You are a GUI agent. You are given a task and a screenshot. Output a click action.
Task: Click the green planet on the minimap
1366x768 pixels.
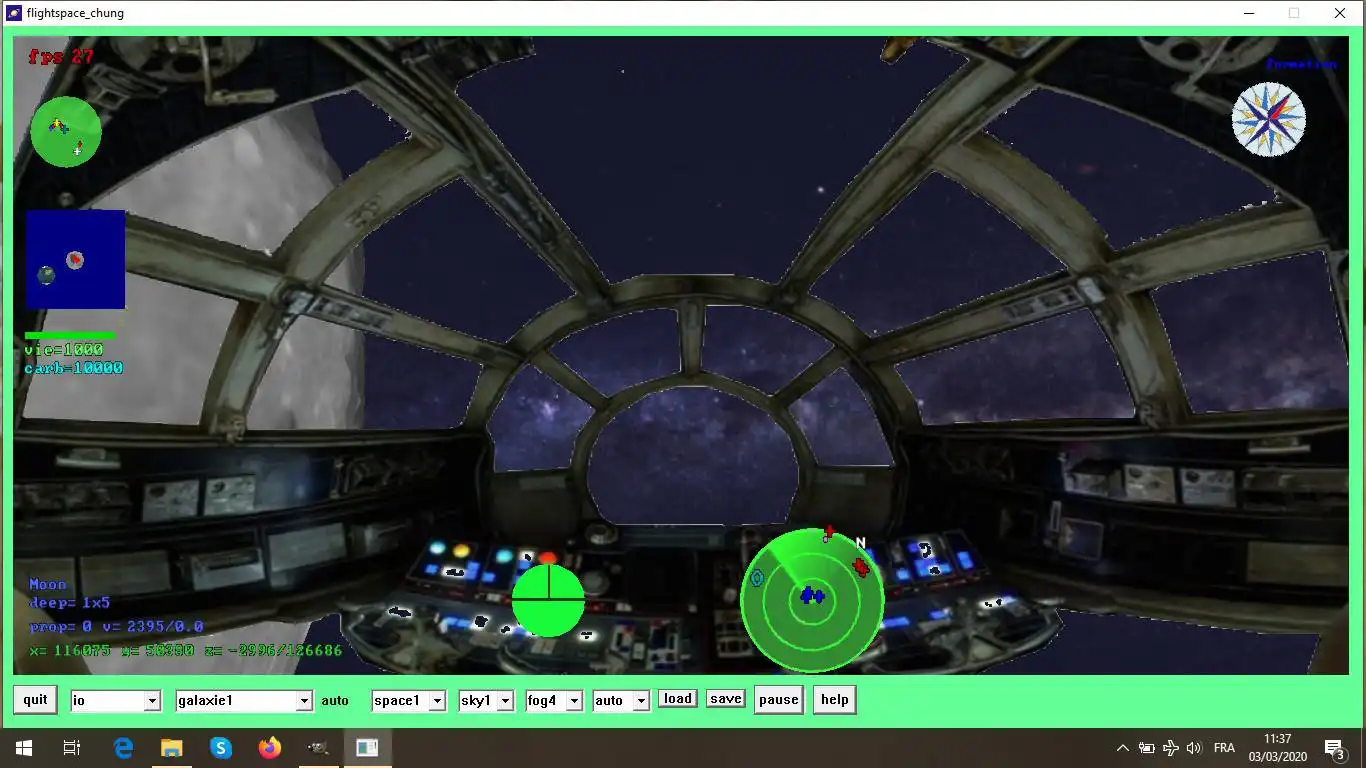point(46,274)
